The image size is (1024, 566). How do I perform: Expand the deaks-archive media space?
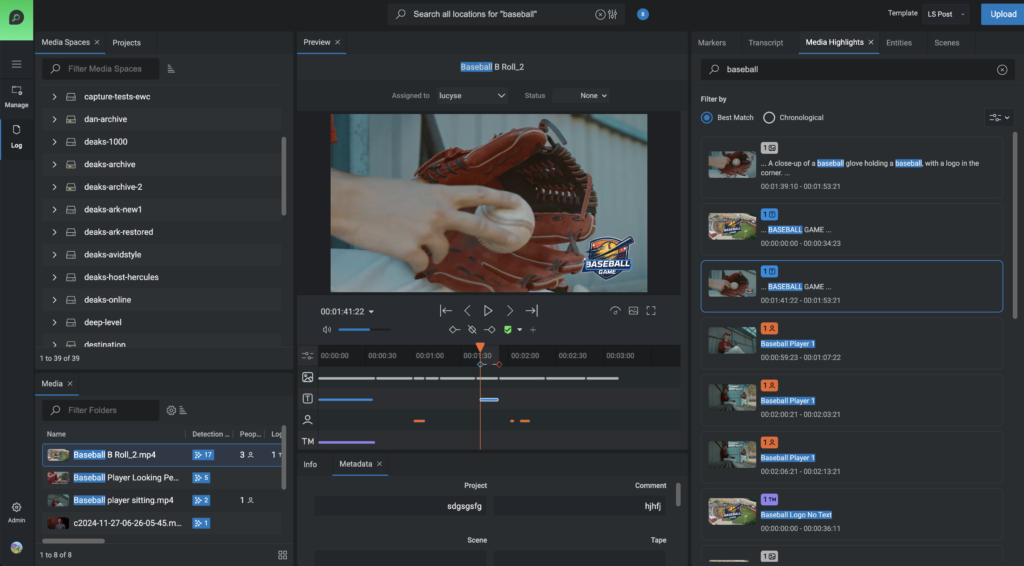tap(54, 164)
